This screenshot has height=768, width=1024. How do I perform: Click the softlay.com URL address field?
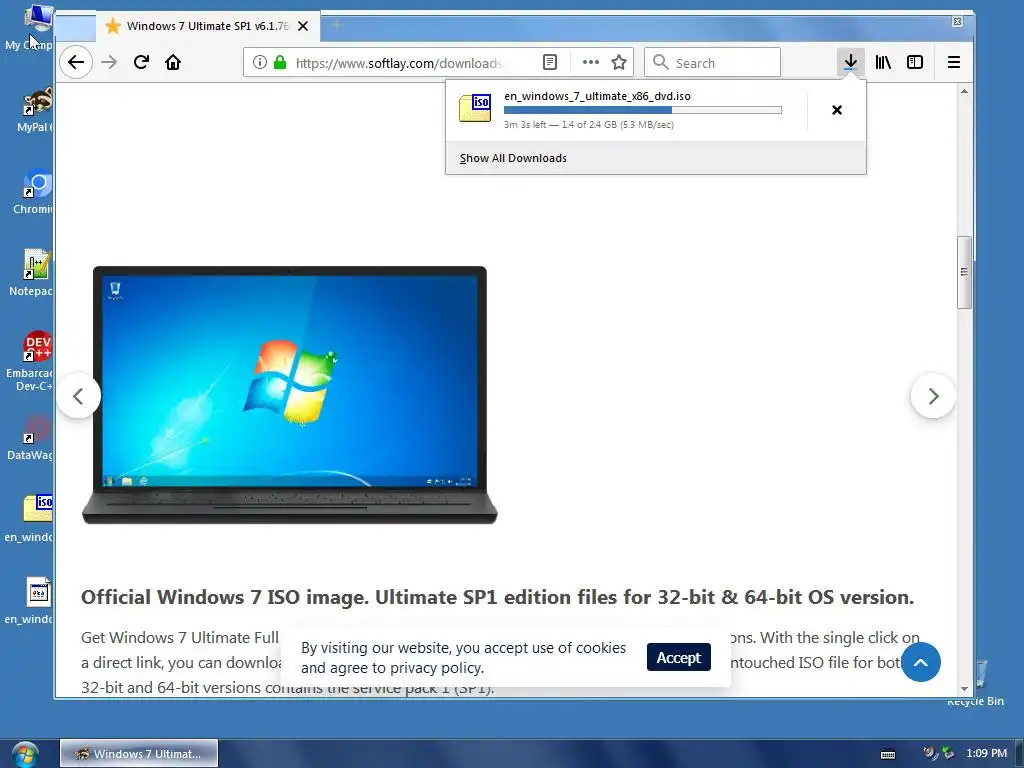click(398, 63)
